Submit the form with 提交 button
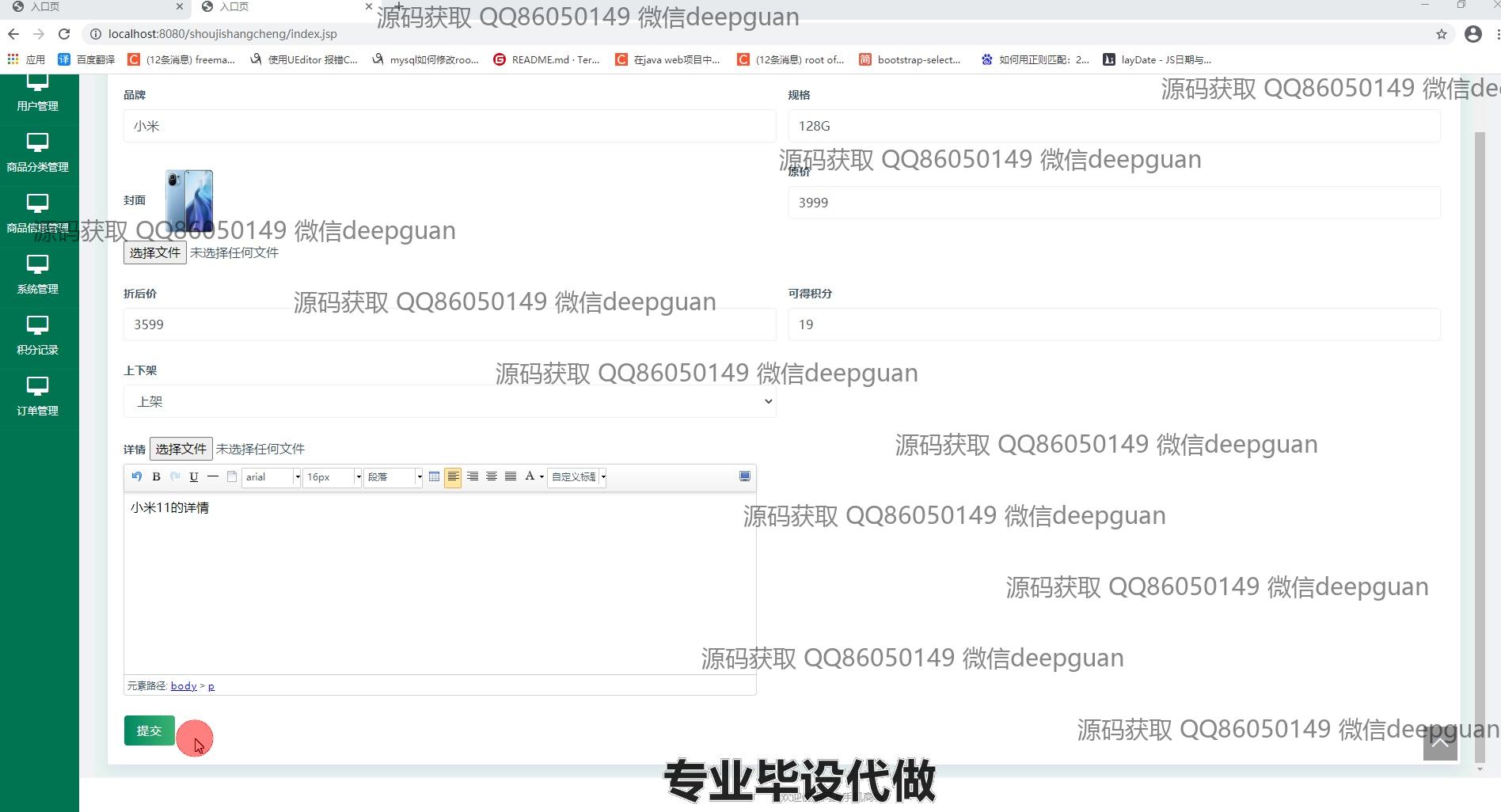 (x=149, y=730)
